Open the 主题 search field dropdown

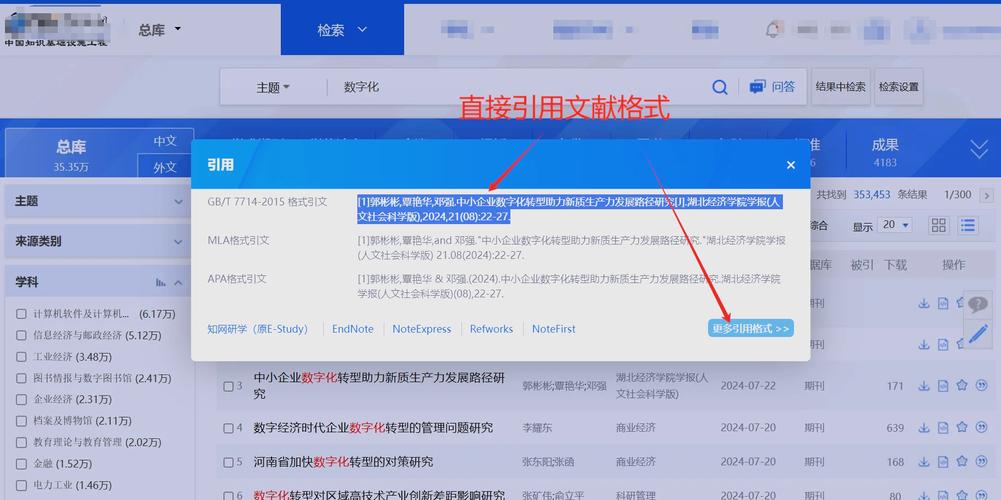[272, 87]
